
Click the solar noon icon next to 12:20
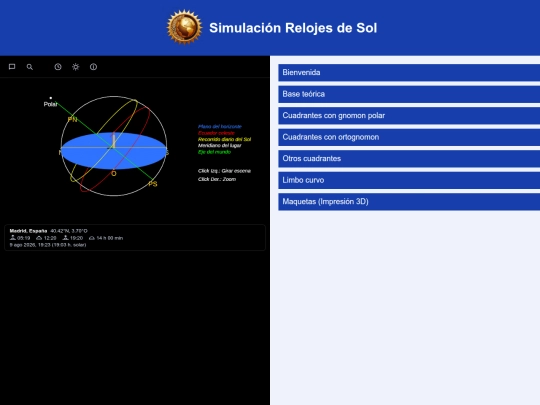point(39,238)
